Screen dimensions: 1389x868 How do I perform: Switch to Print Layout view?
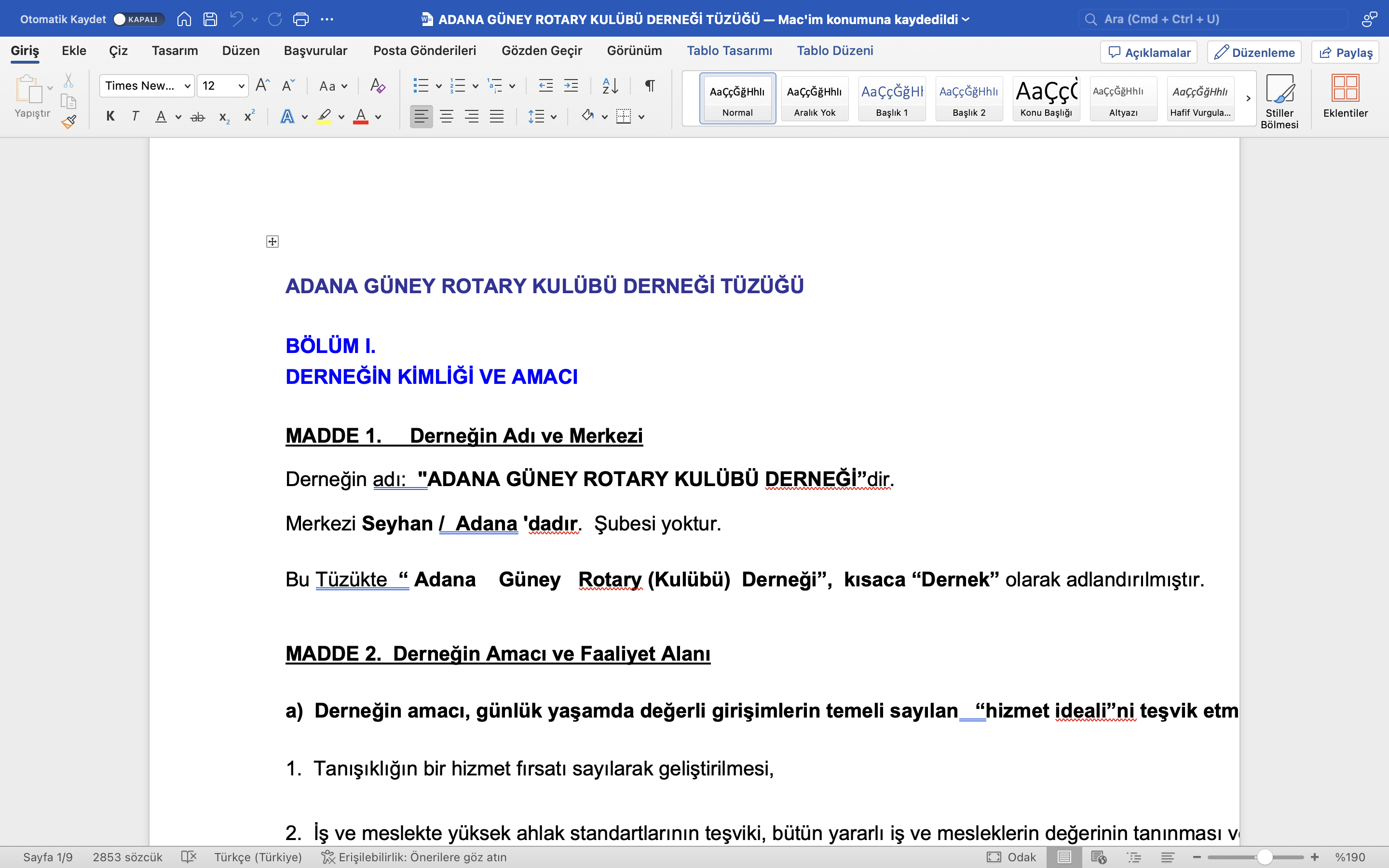click(1064, 856)
